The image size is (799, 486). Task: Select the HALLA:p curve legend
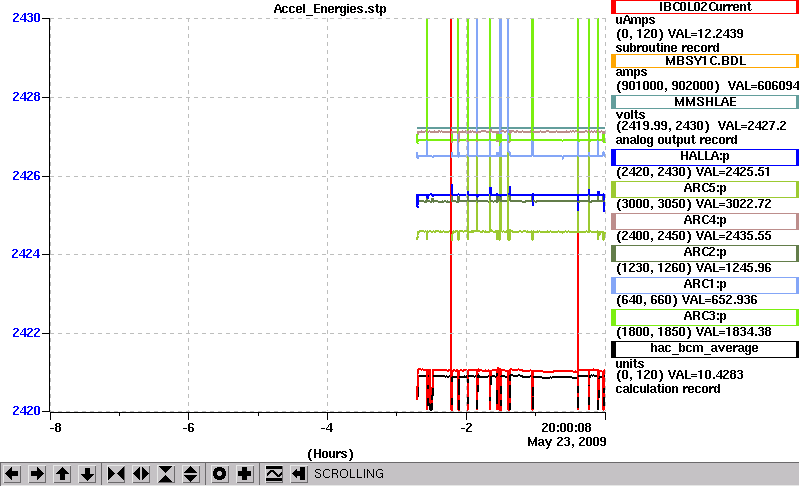pyautogui.click(x=705, y=157)
